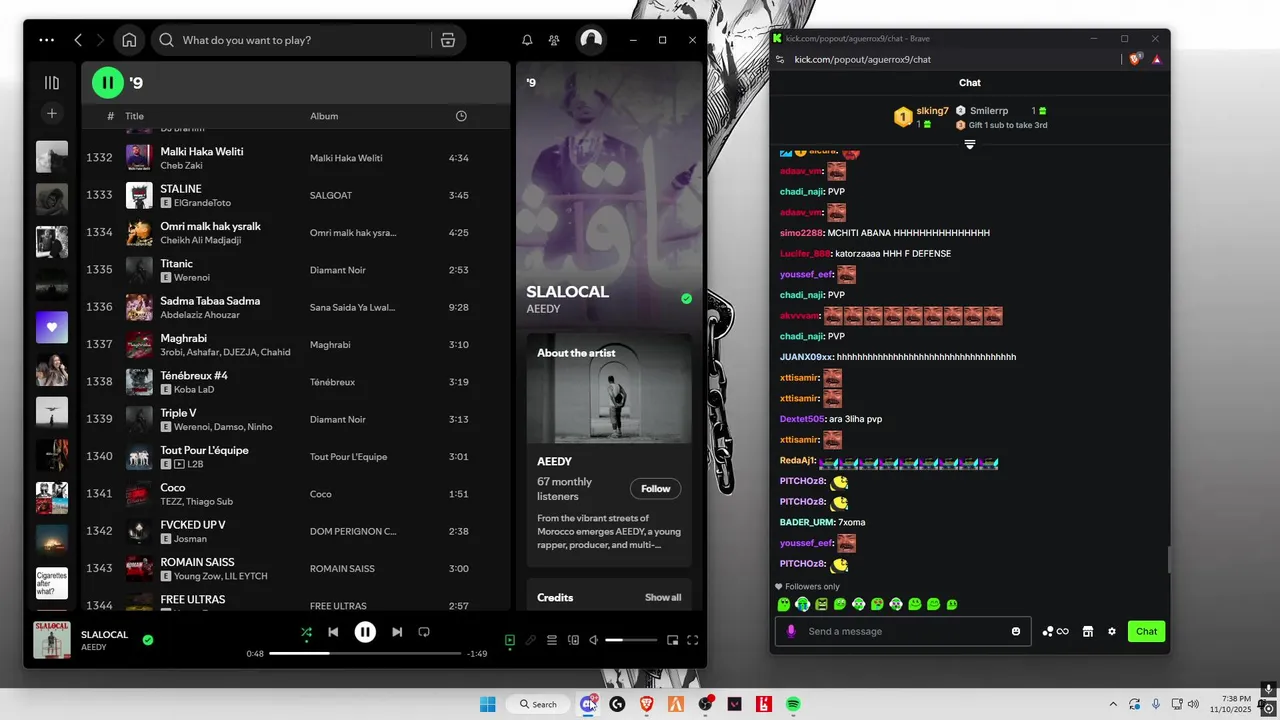Open About the artist image
Image resolution: width=1280 pixels, height=720 pixels.
[x=609, y=388]
